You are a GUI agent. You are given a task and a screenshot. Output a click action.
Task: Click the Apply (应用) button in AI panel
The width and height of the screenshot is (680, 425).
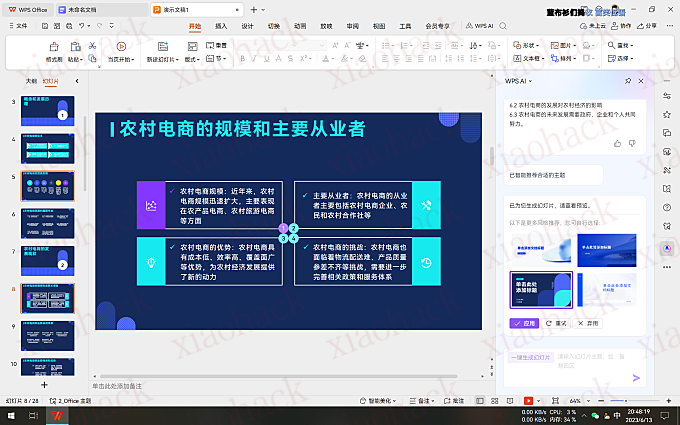(x=524, y=323)
